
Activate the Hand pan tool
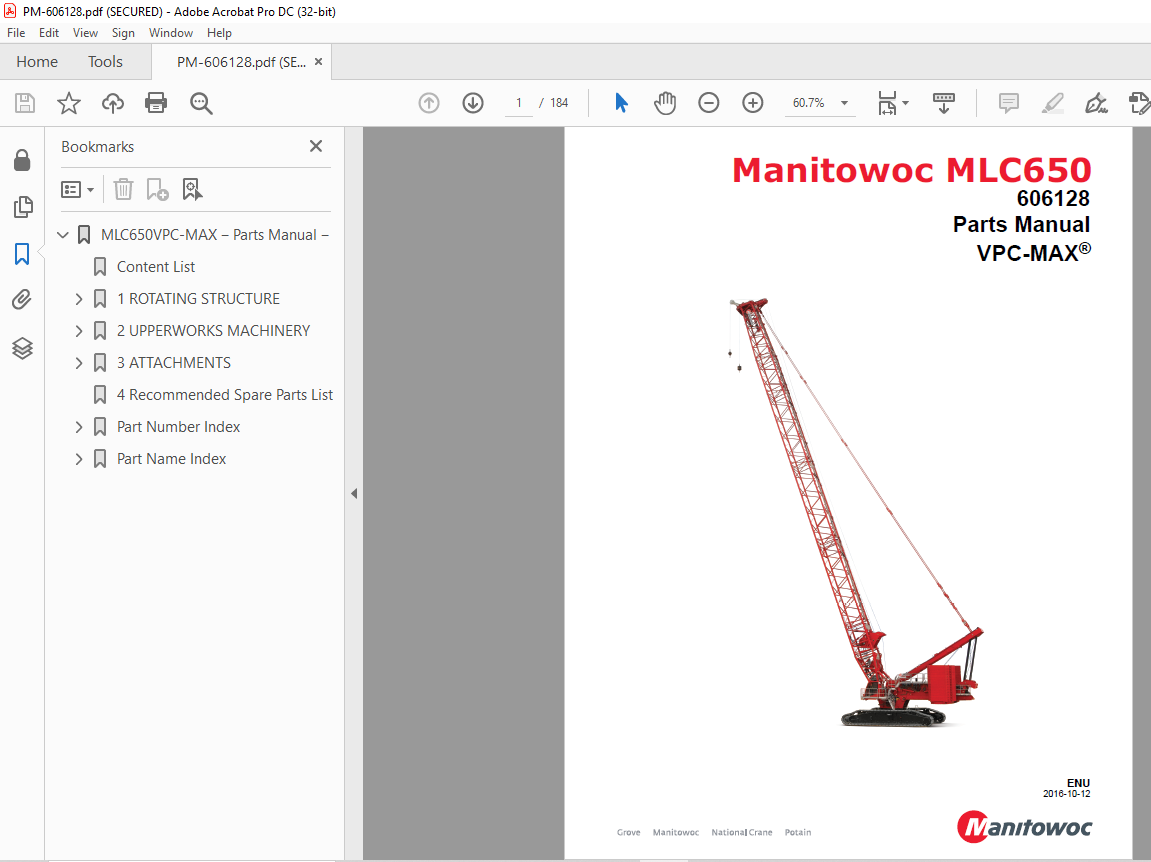click(665, 103)
